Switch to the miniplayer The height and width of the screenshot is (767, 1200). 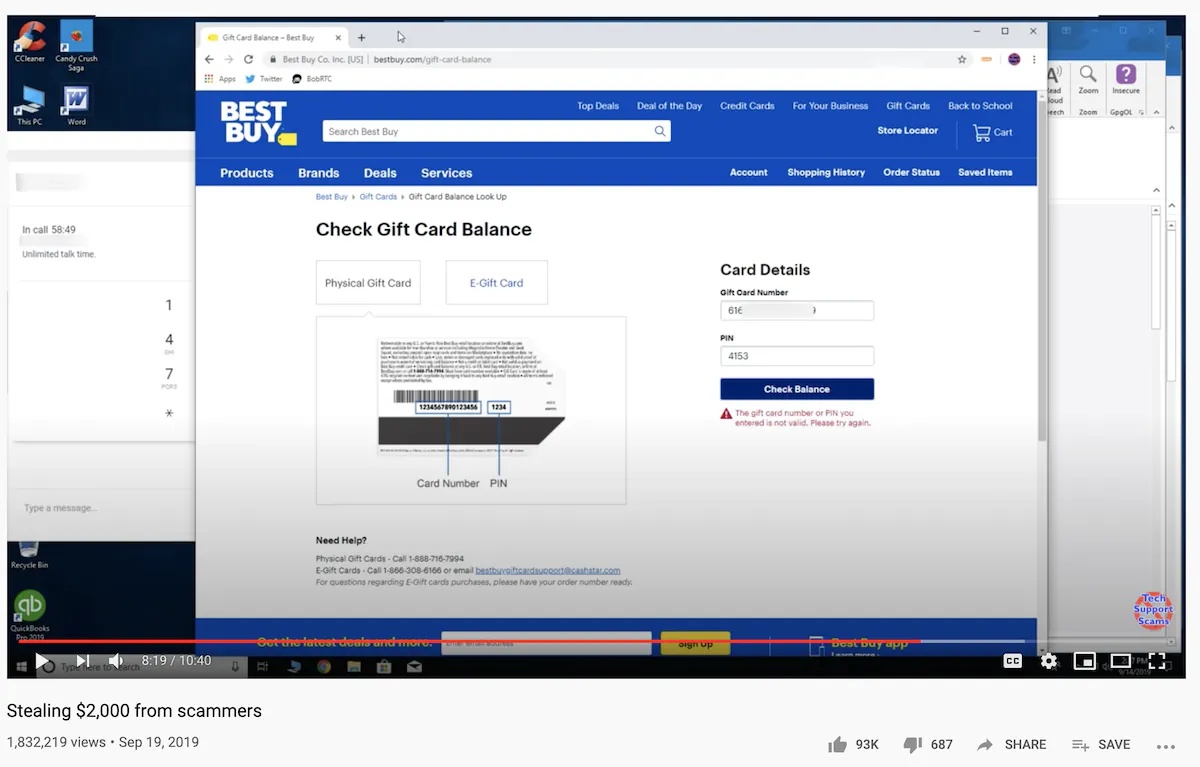pyautogui.click(x=1084, y=661)
